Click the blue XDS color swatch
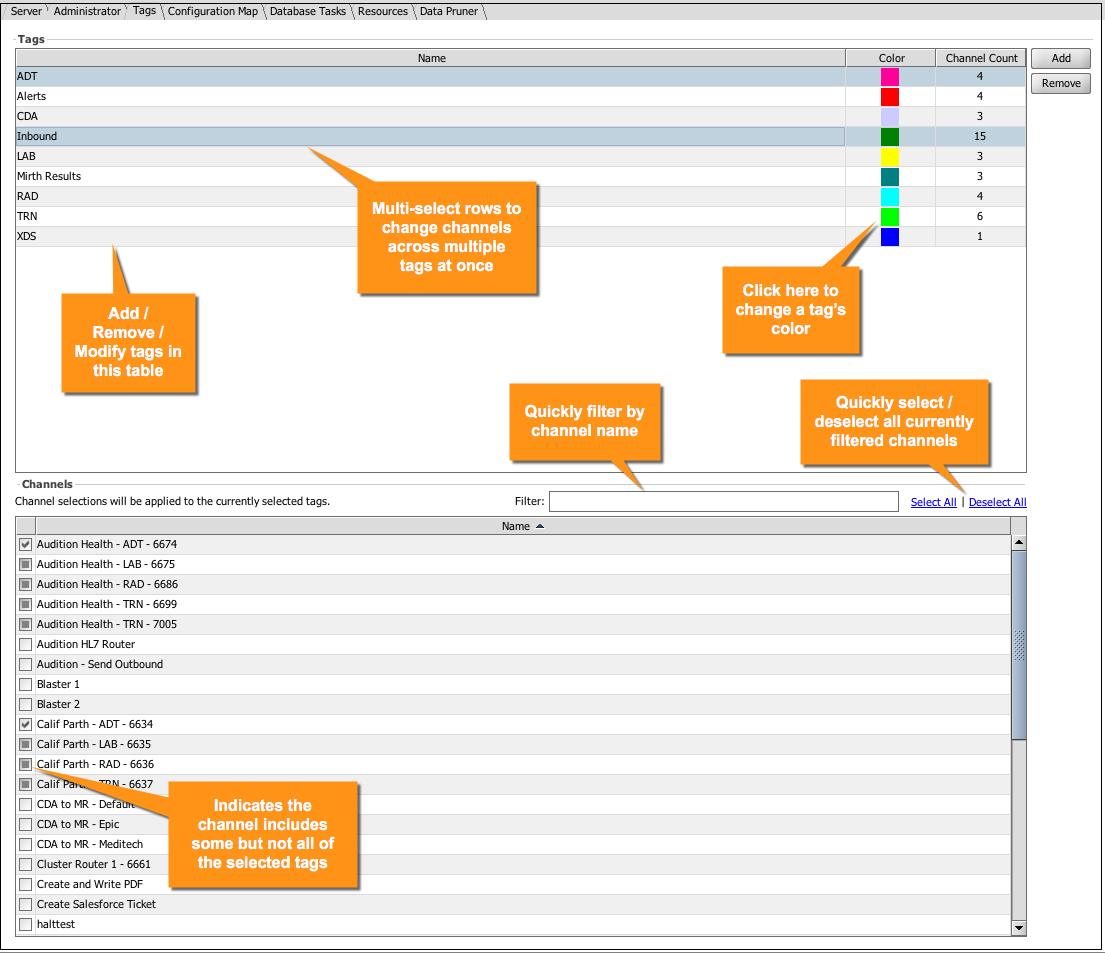Viewport: 1105px width, 953px height. click(889, 237)
